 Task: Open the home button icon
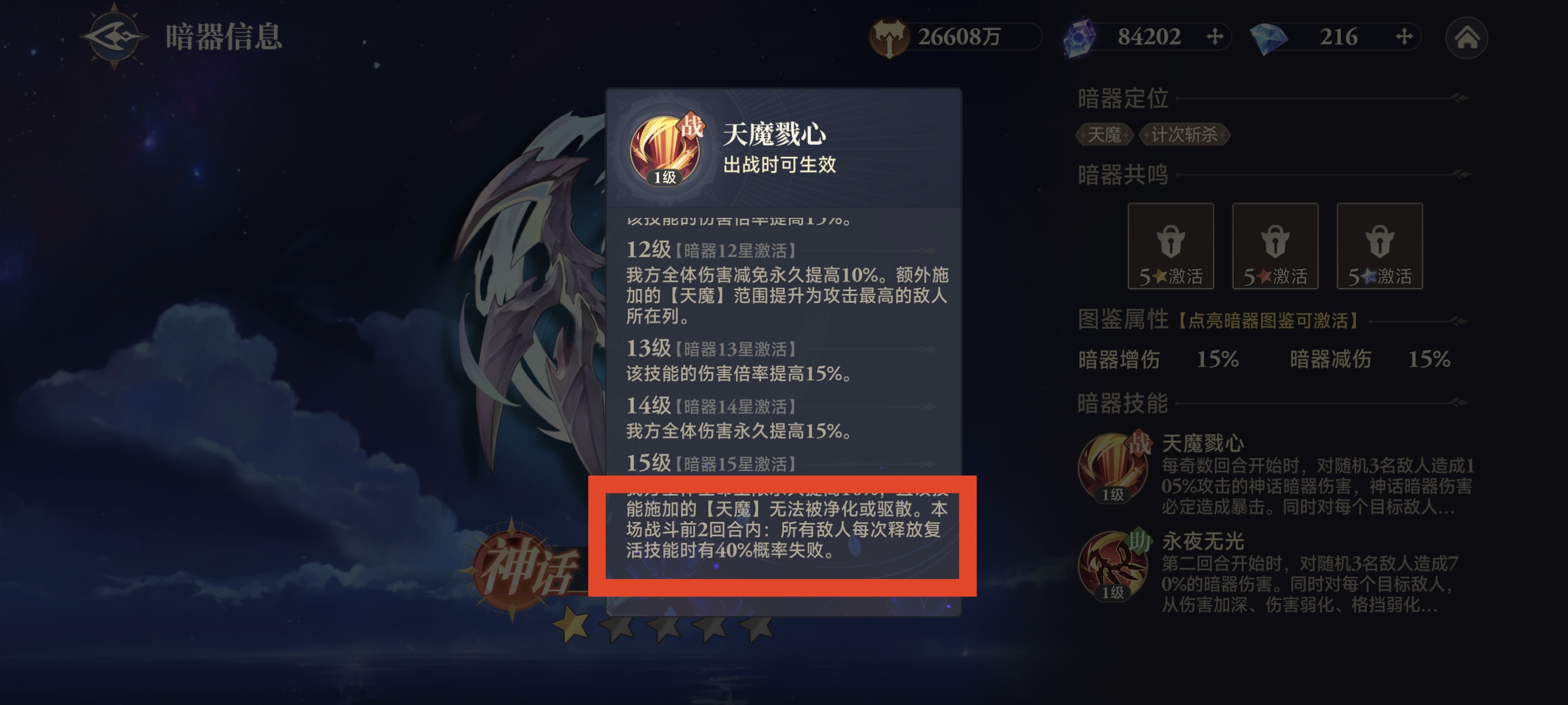(1466, 37)
